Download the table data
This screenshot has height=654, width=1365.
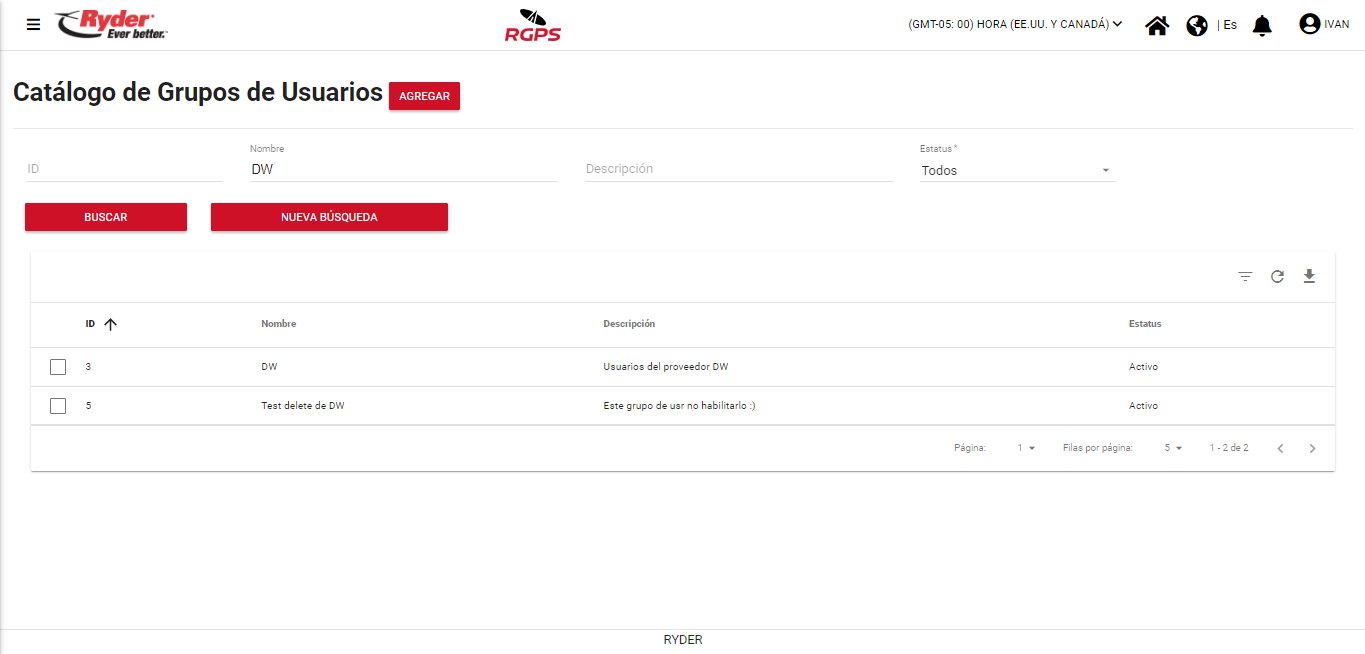(x=1309, y=277)
